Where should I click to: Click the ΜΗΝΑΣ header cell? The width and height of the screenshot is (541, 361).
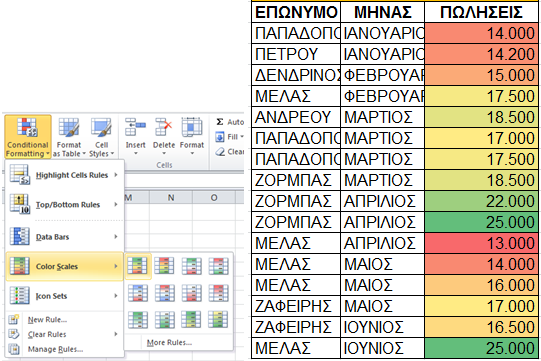(x=383, y=12)
